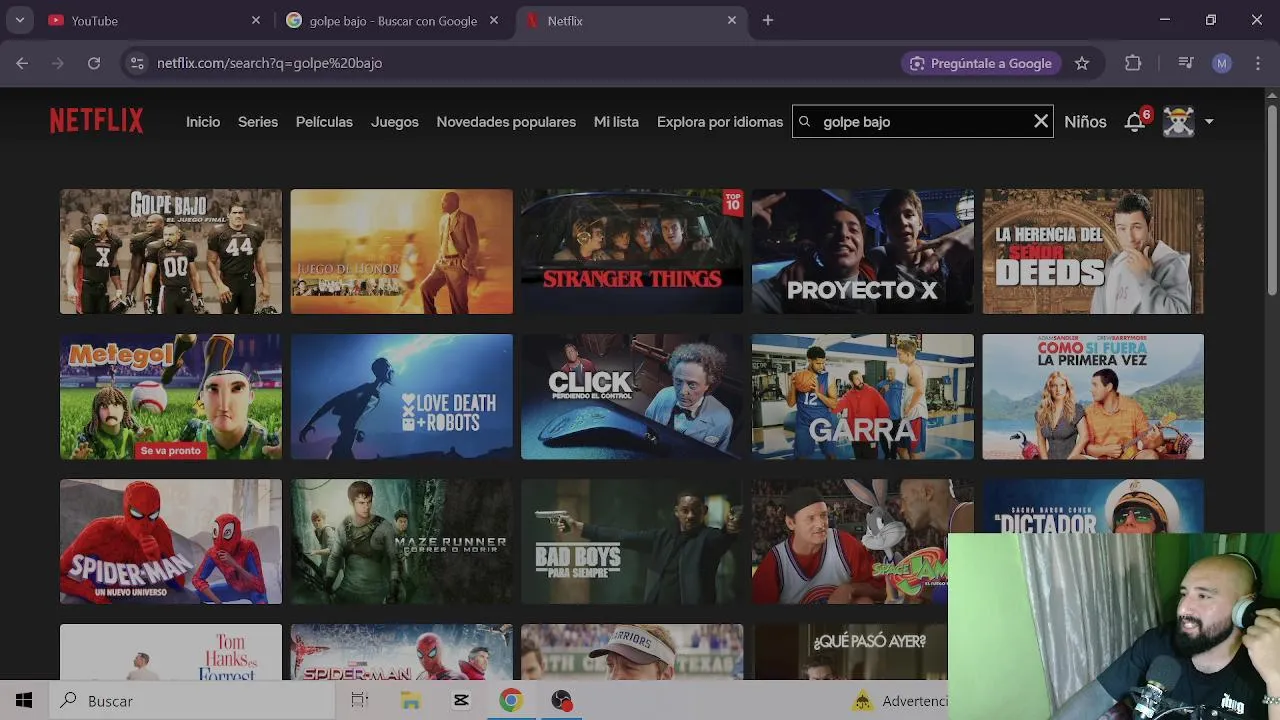Click the Chrome taskbar icon

(511, 701)
